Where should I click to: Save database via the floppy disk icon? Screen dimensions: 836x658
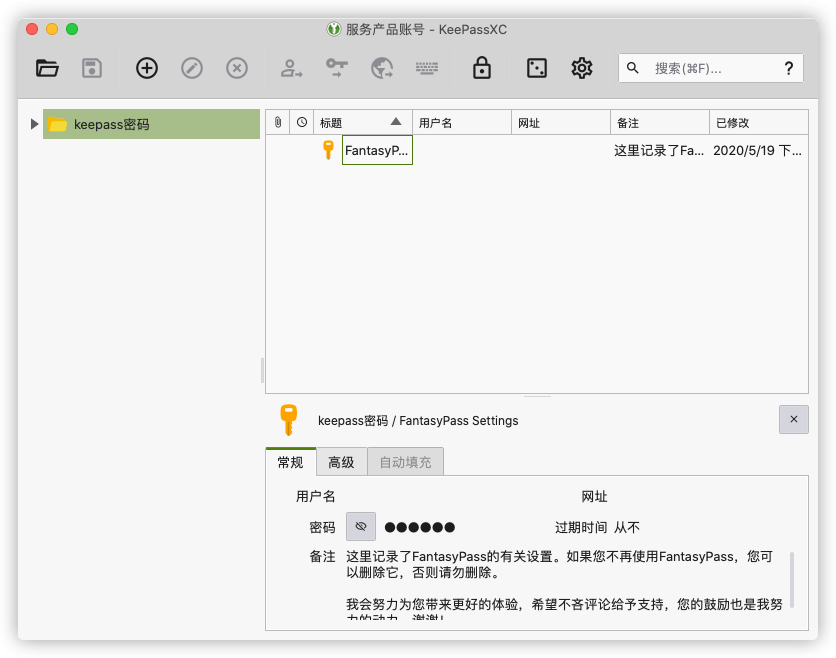[92, 68]
